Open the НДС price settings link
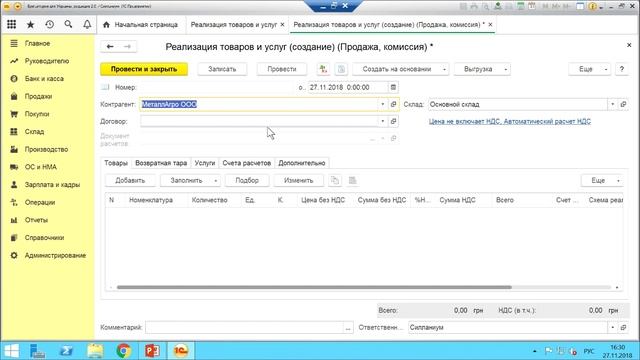Screen dimensions: 640x360 pos(510,121)
